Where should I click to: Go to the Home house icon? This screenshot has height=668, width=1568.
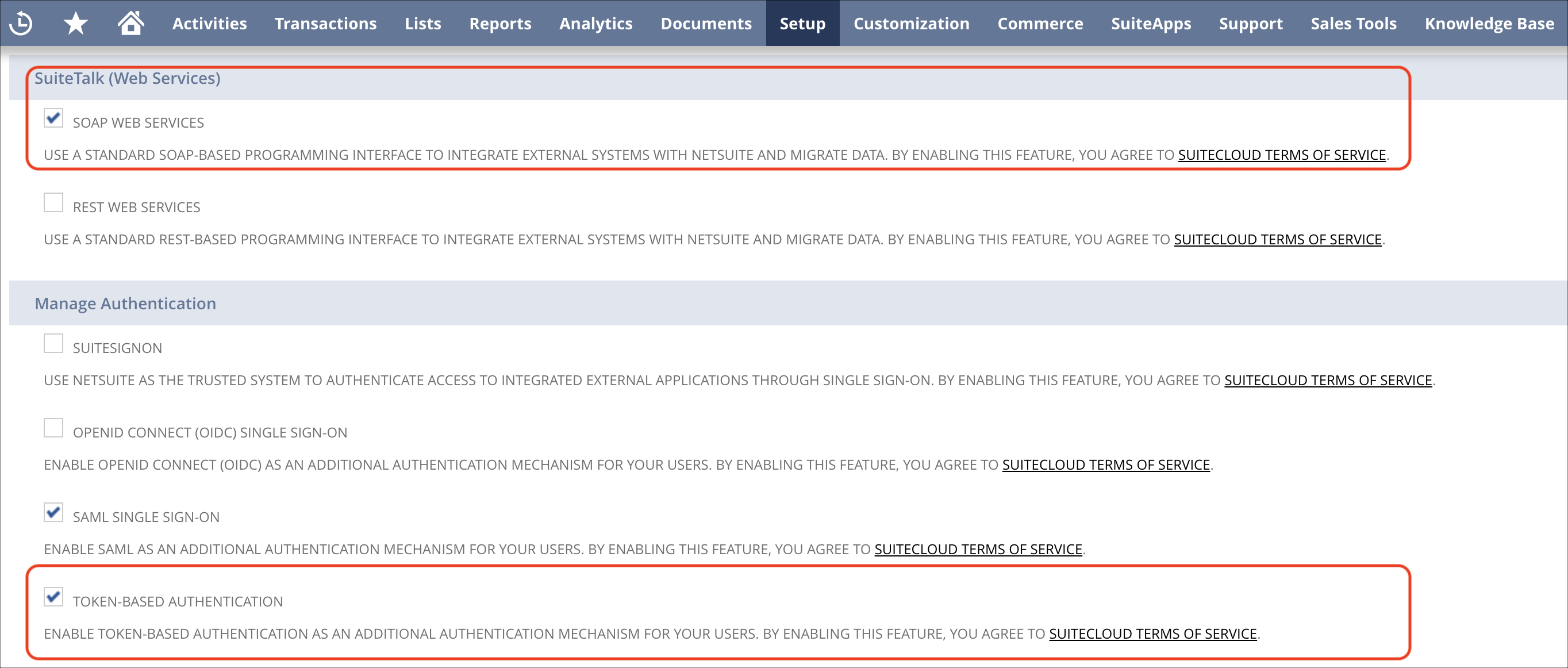pos(130,23)
